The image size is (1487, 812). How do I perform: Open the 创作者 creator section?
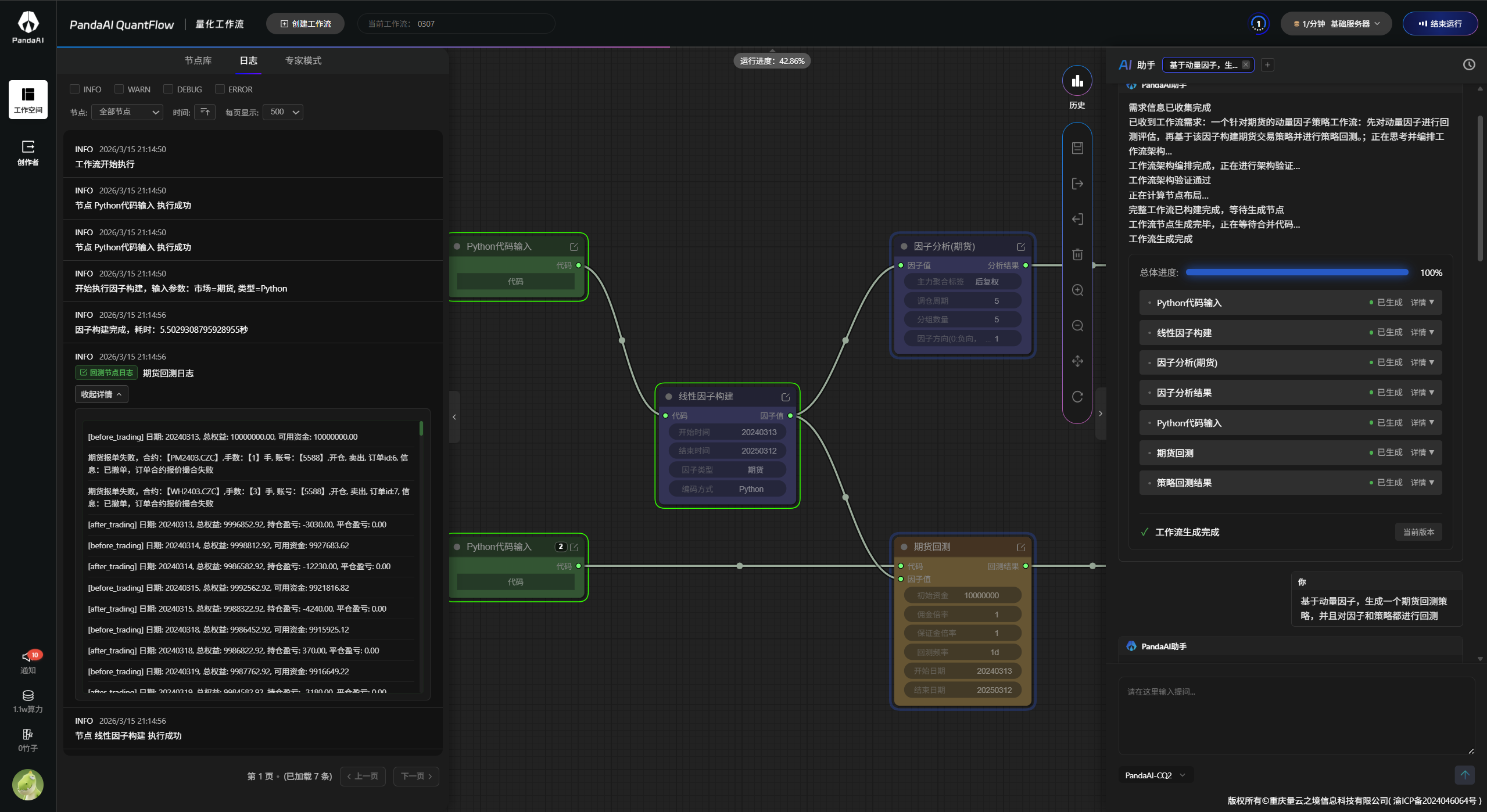coord(28,153)
